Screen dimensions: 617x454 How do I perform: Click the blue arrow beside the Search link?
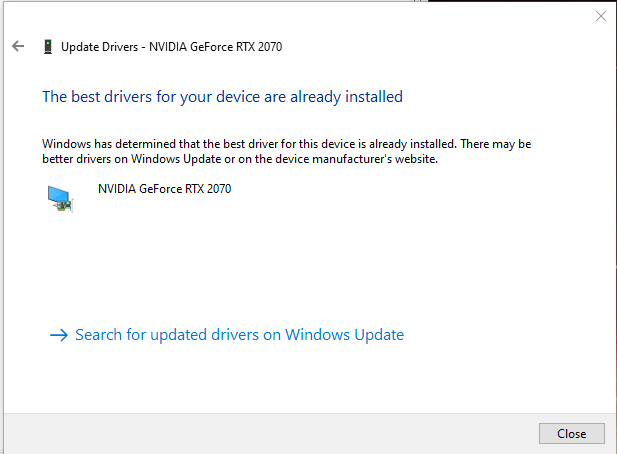pyautogui.click(x=59, y=335)
